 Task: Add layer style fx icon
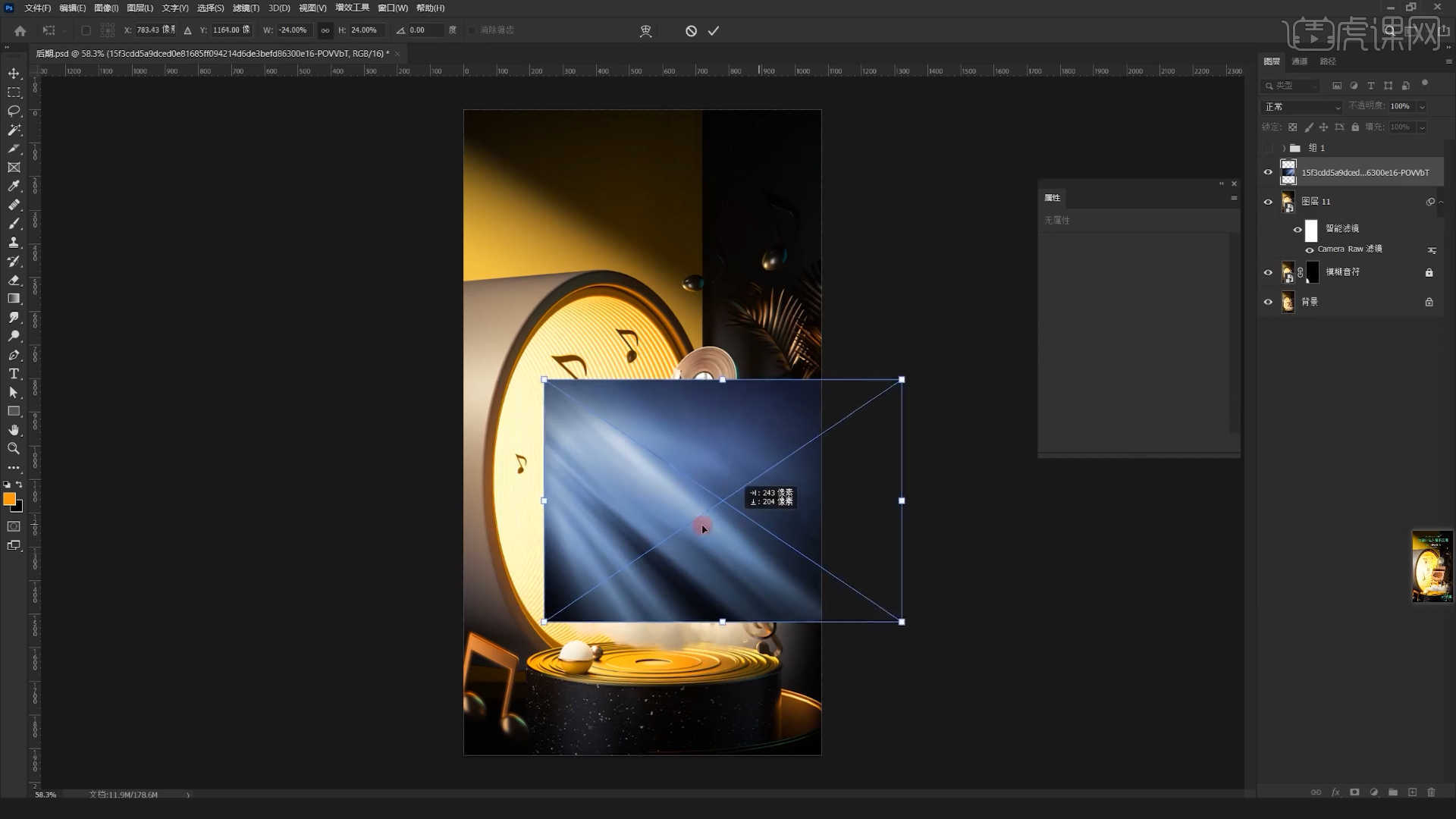1335,792
